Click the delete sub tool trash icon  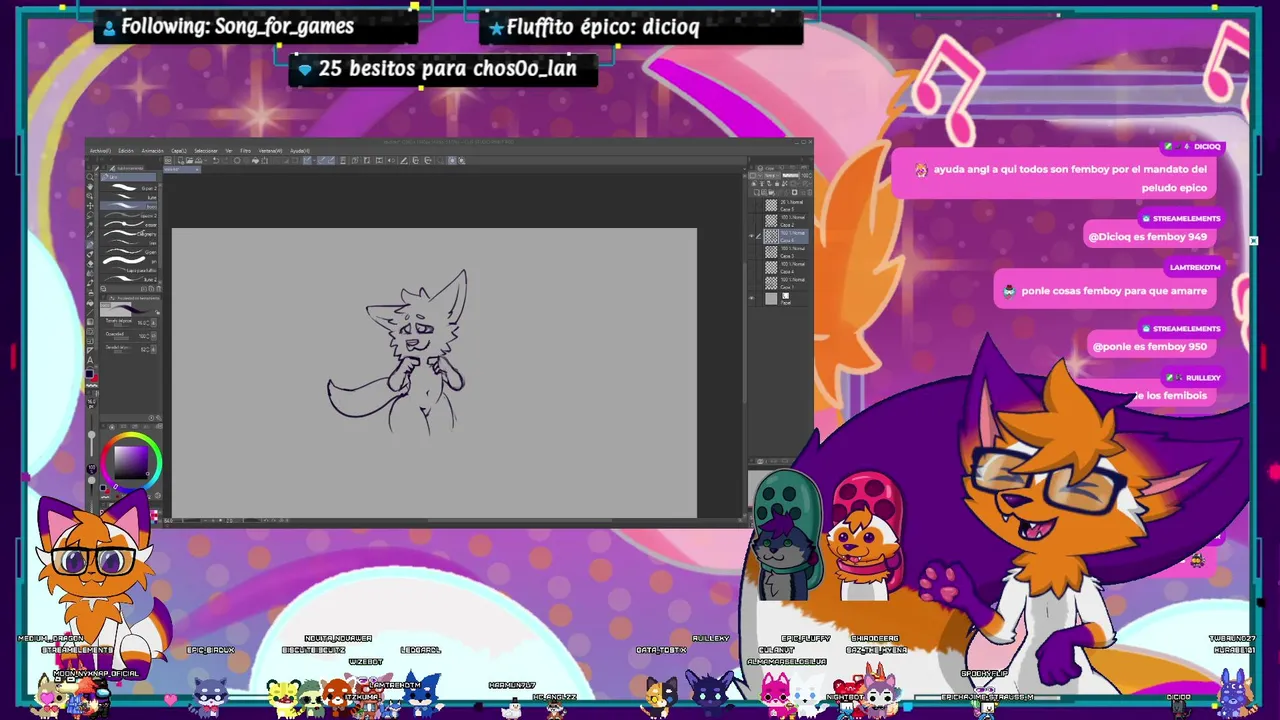(159, 289)
